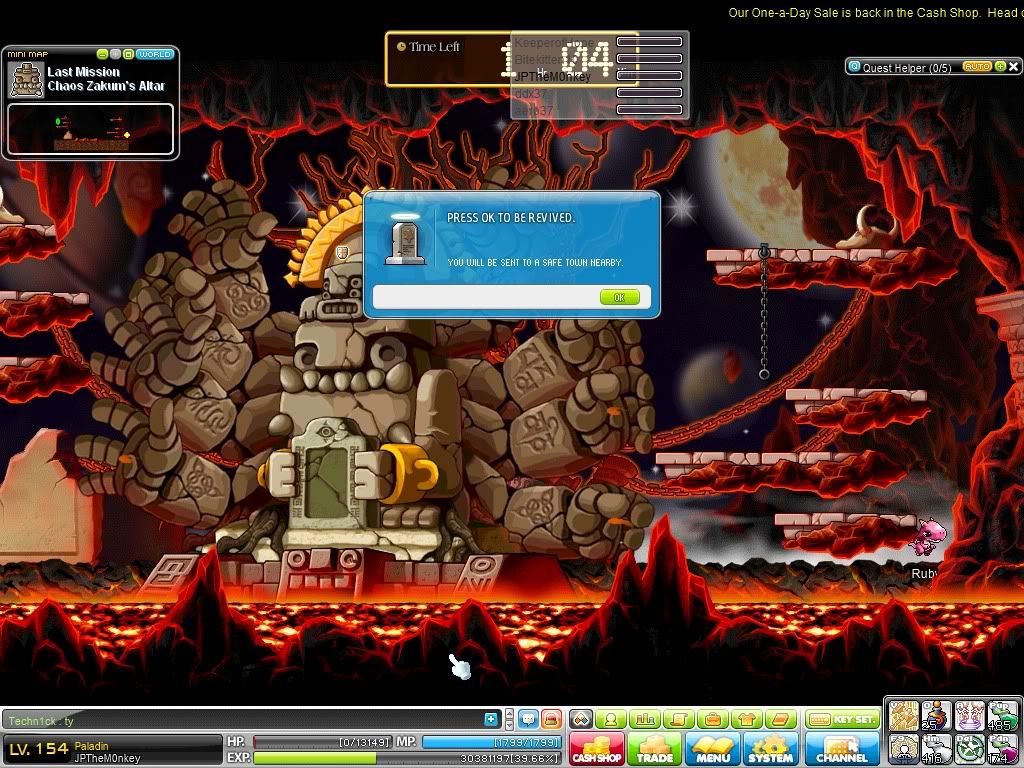Click the blue Q Quest Helper icon
1024x768 pixels.
coord(854,67)
